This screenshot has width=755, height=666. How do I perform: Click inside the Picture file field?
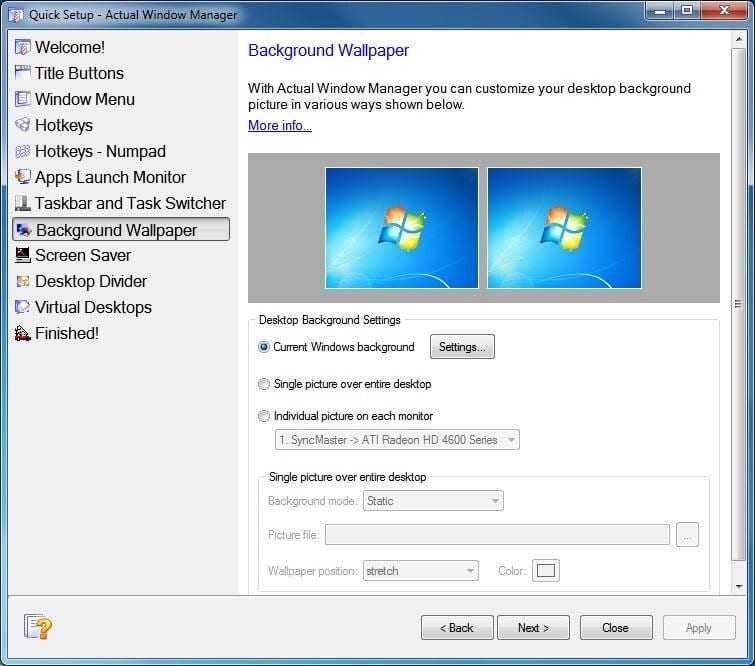pyautogui.click(x=497, y=535)
